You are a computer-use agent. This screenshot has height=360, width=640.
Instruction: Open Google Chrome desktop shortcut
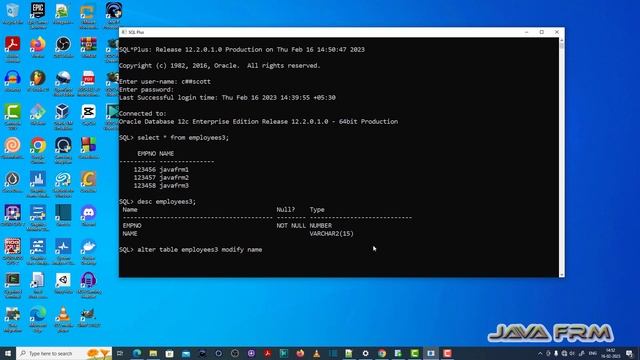coord(38,150)
